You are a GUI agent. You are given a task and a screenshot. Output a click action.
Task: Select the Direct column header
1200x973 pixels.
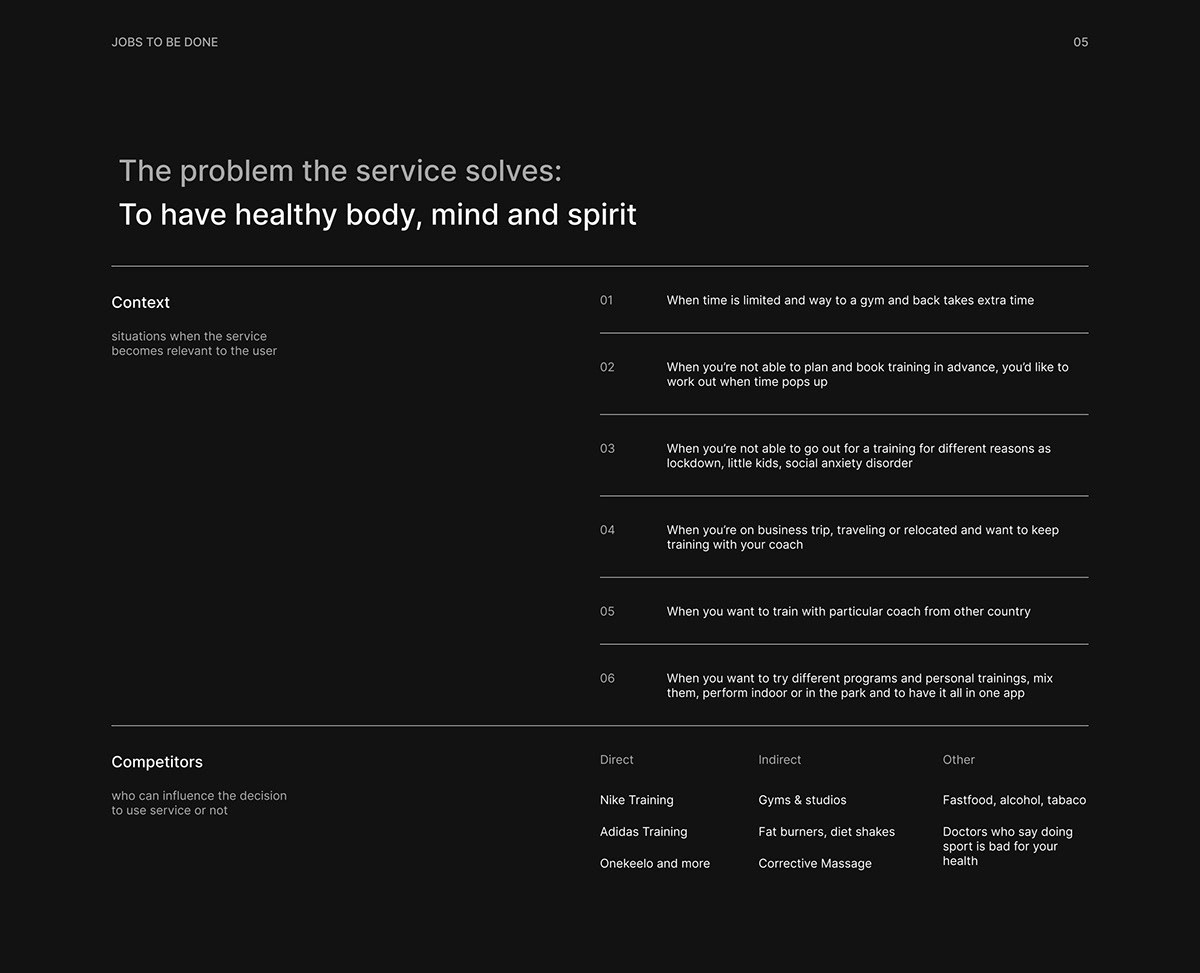(x=617, y=760)
